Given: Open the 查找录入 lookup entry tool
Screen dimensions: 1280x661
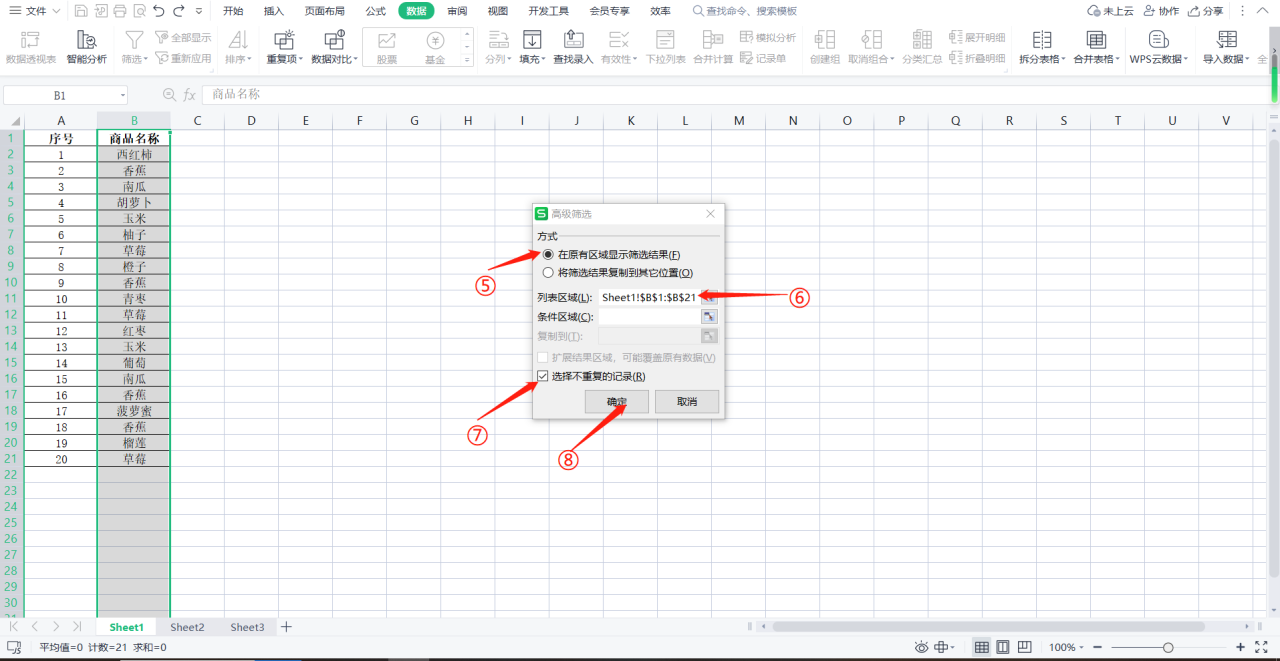Looking at the screenshot, I should [x=573, y=47].
